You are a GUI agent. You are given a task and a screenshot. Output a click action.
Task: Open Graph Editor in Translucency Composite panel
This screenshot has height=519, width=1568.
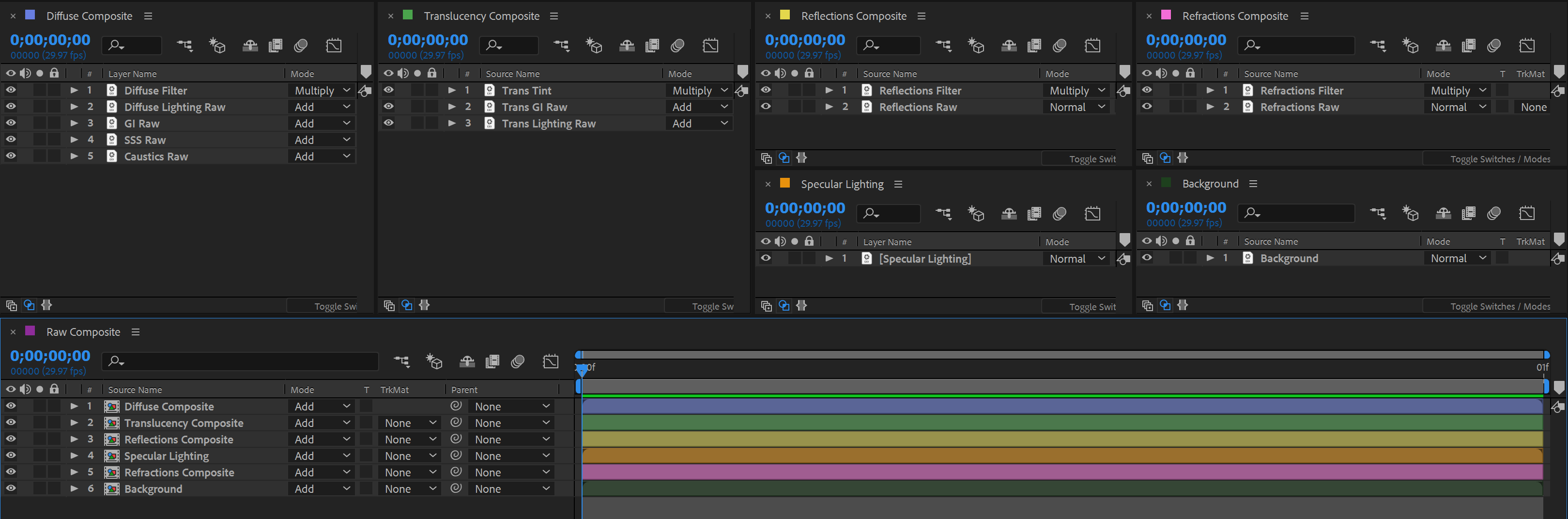[x=710, y=45]
